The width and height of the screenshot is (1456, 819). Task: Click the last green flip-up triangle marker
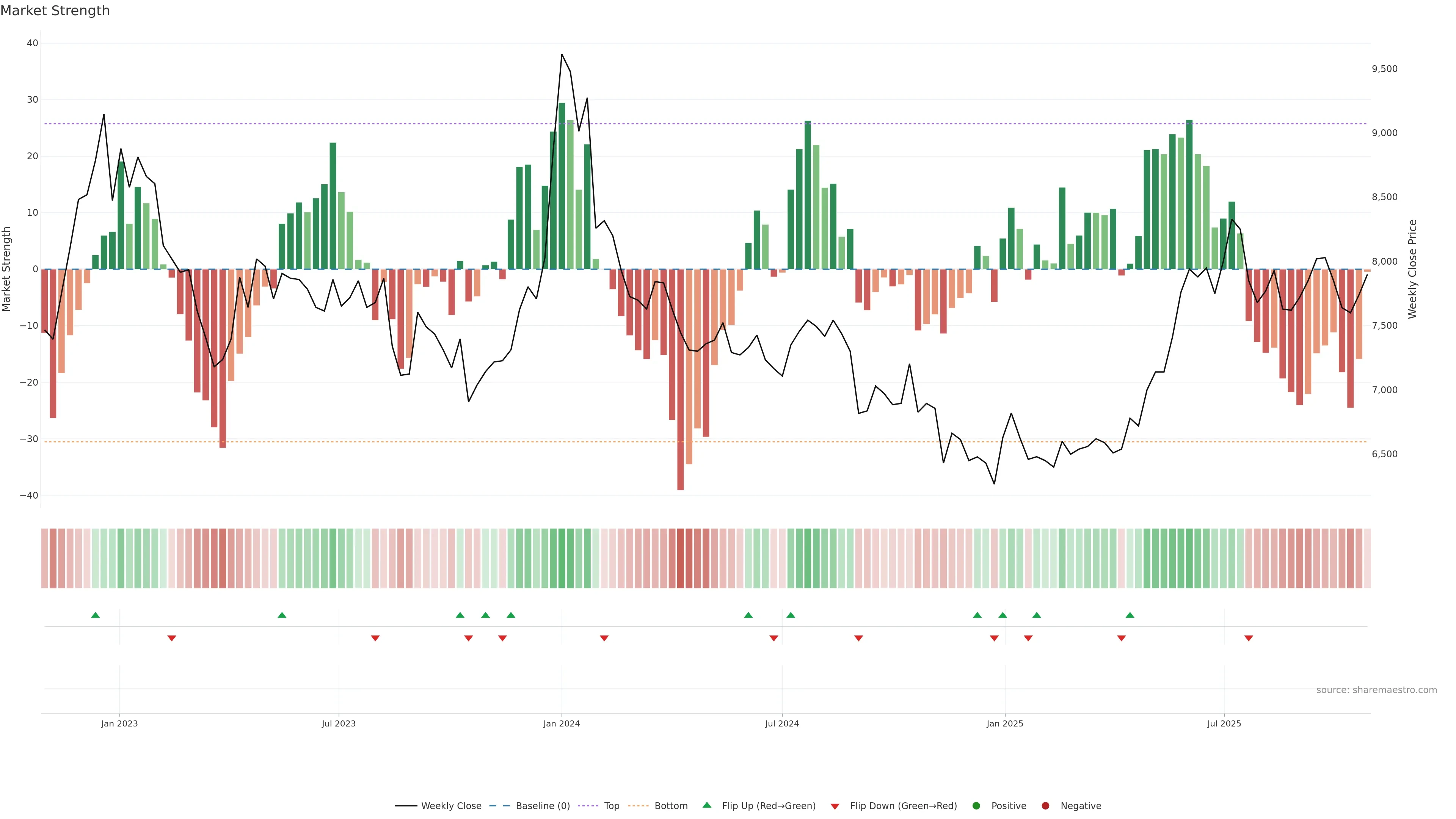[1130, 615]
